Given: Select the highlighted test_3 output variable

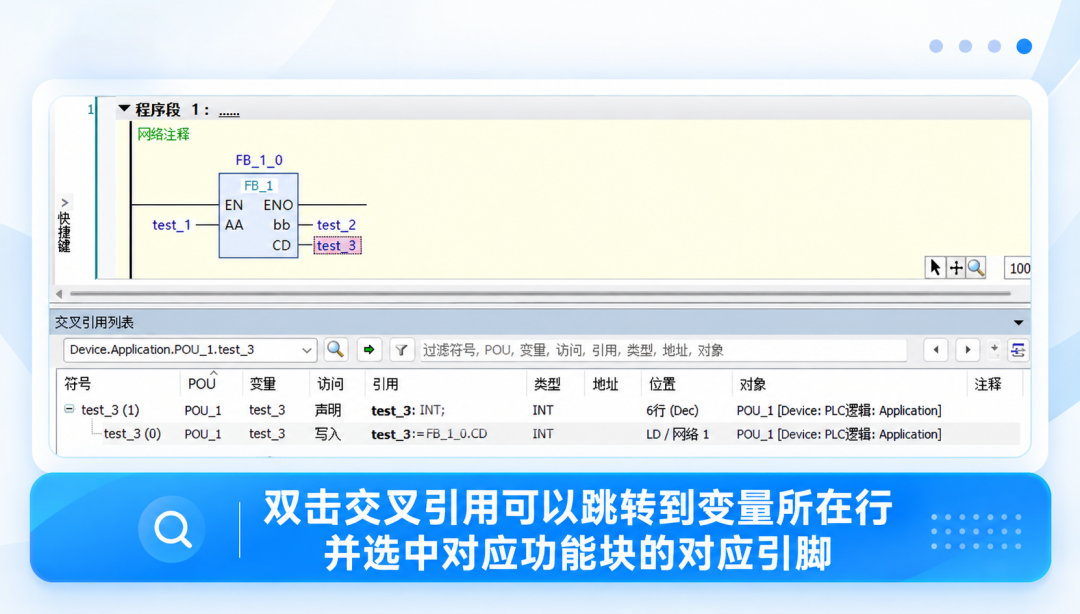Looking at the screenshot, I should 337,245.
